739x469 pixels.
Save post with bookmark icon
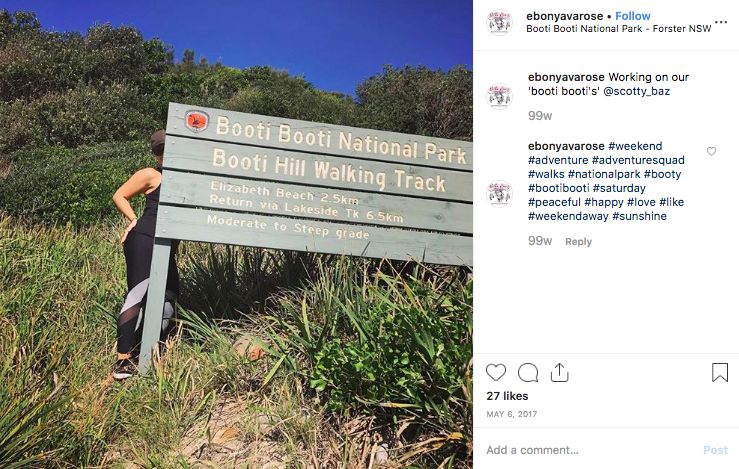pos(720,372)
